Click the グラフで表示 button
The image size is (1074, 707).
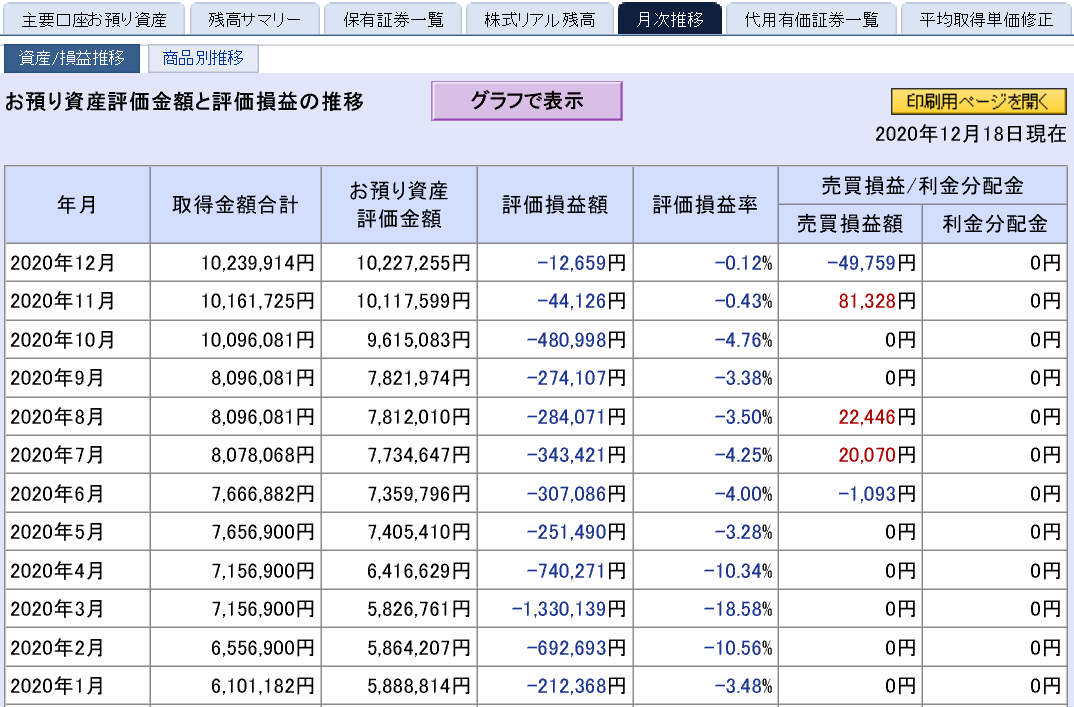coord(527,101)
